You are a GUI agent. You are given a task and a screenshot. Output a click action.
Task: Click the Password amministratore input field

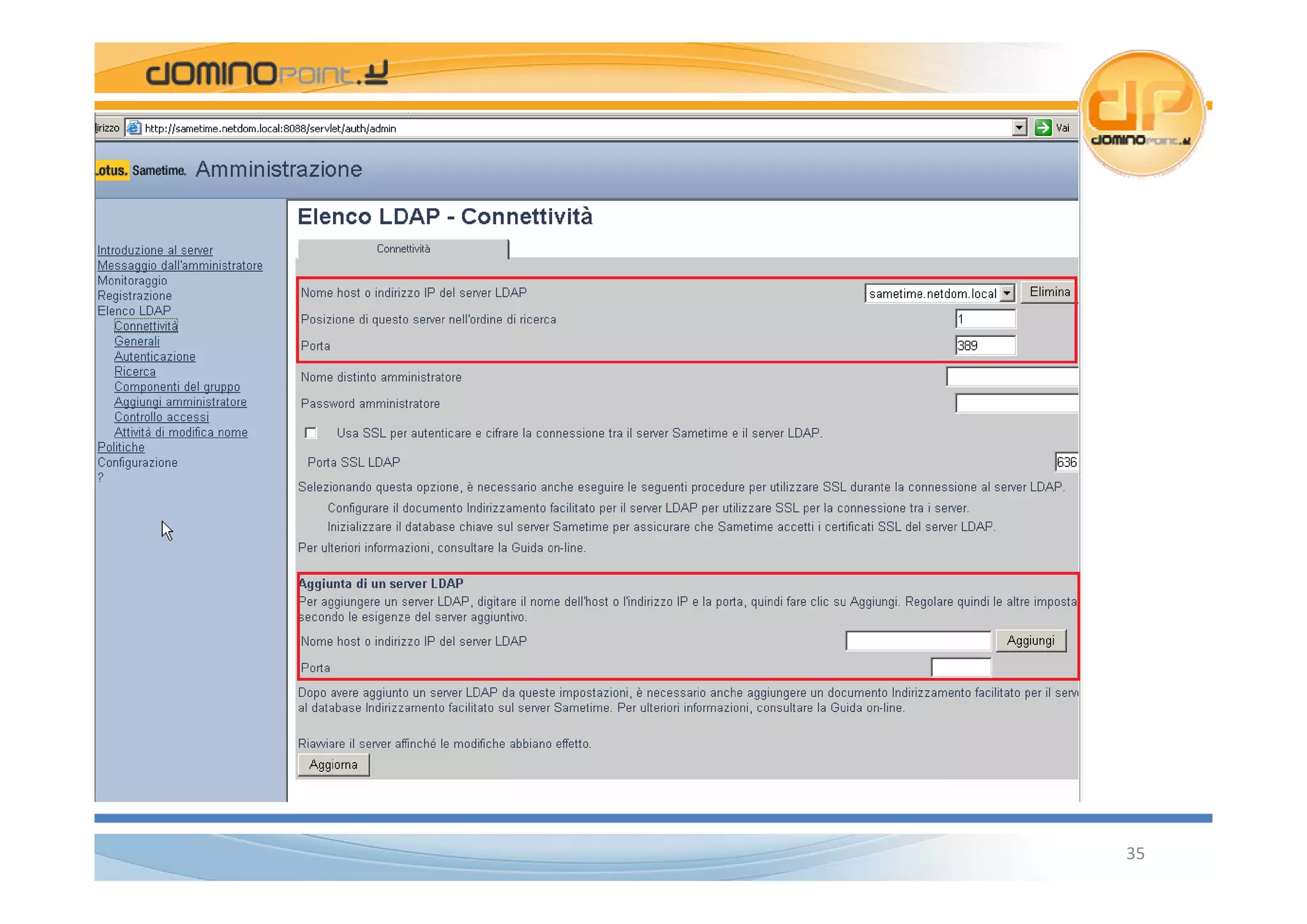pos(1016,403)
